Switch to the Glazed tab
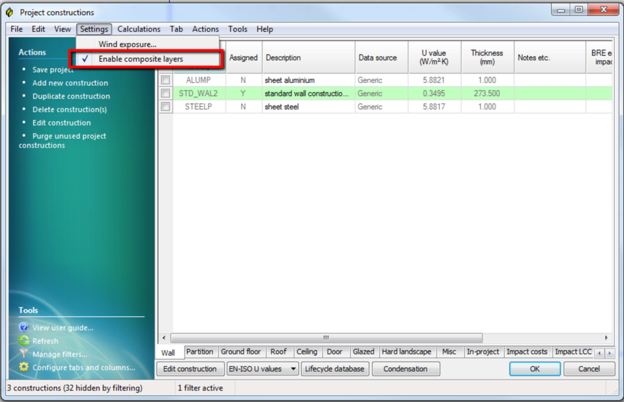This screenshot has width=624, height=402. coord(363,352)
